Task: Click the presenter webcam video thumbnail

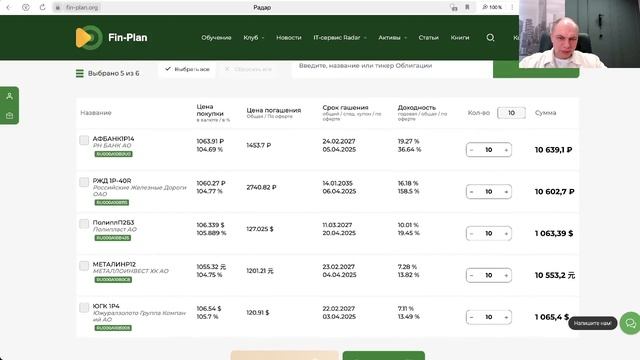Action: 580,33
